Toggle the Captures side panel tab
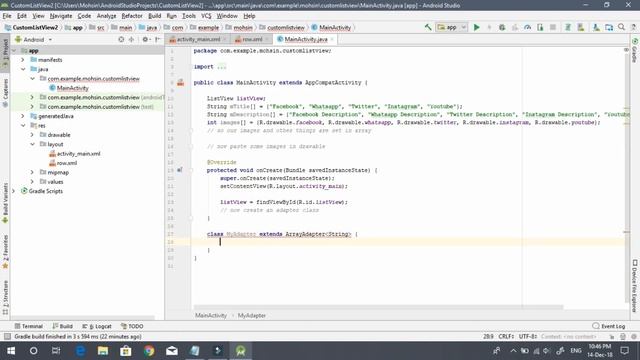640x360 pixels. pos(5,93)
